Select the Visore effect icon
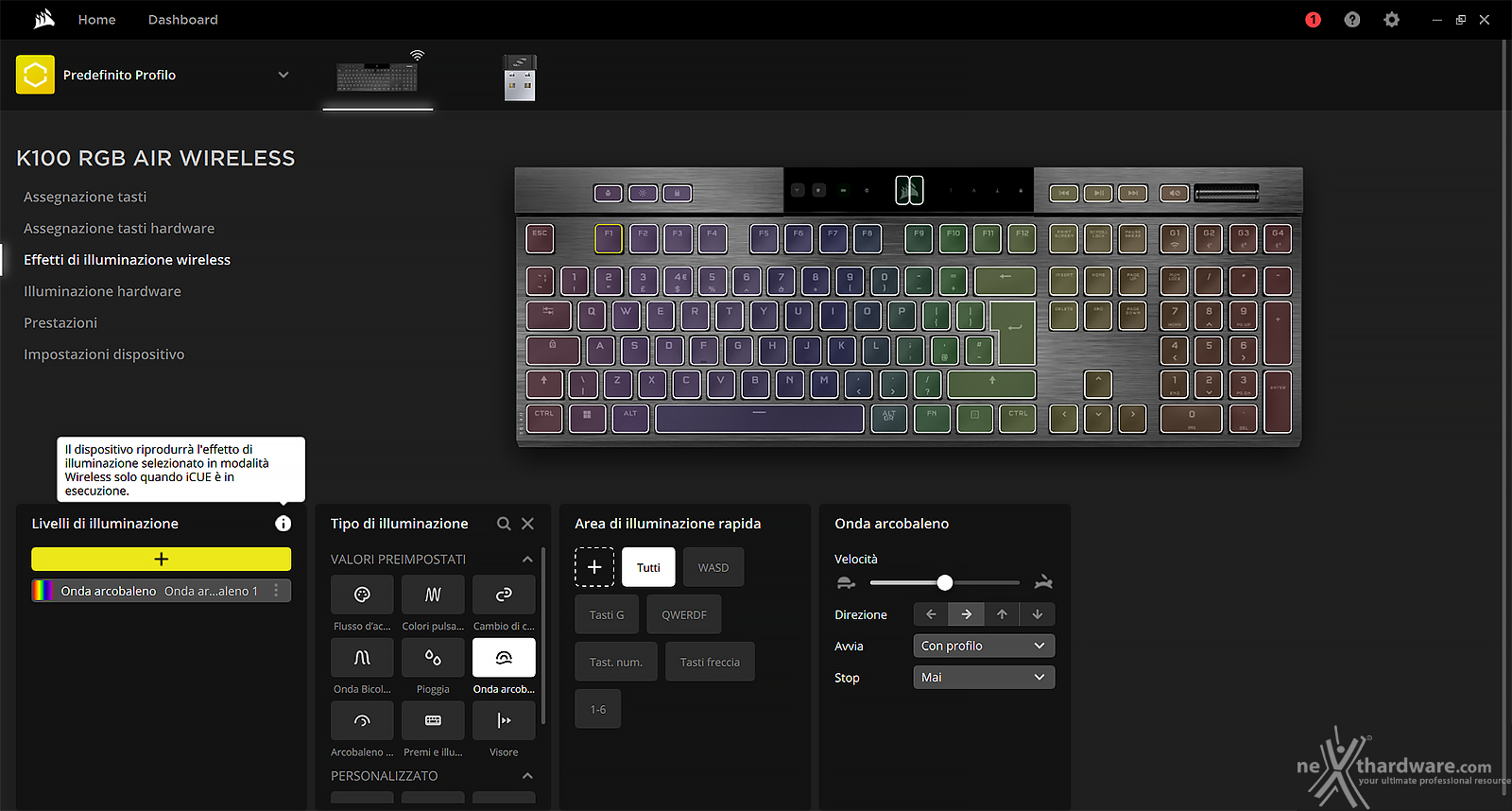Image resolution: width=1512 pixels, height=811 pixels. click(504, 720)
